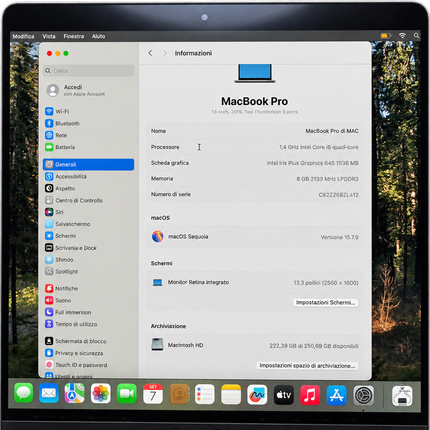
Task: Click the Monitor Retina integrato row
Action: [255, 282]
